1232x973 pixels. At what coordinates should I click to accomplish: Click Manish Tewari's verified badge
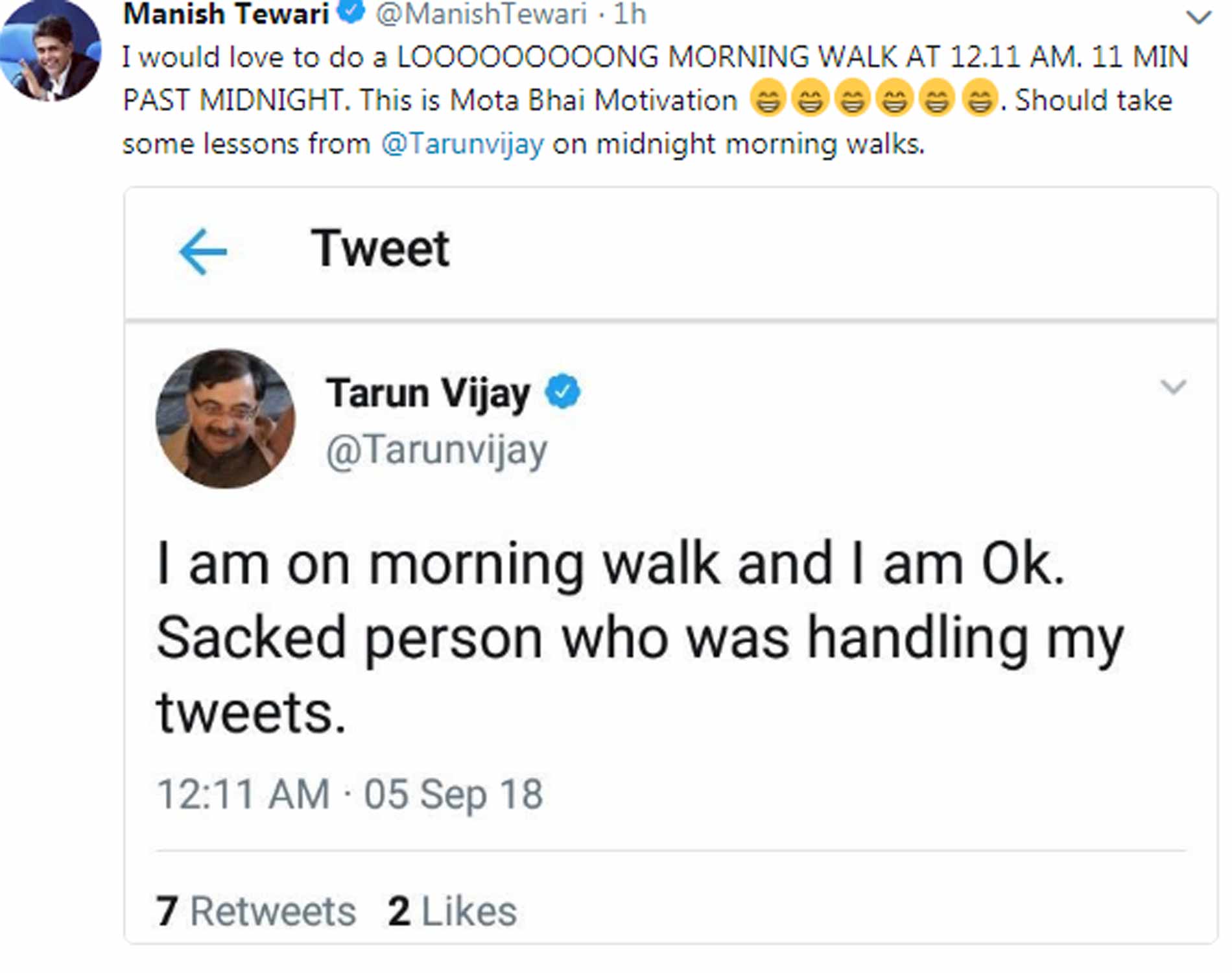pyautogui.click(x=349, y=10)
